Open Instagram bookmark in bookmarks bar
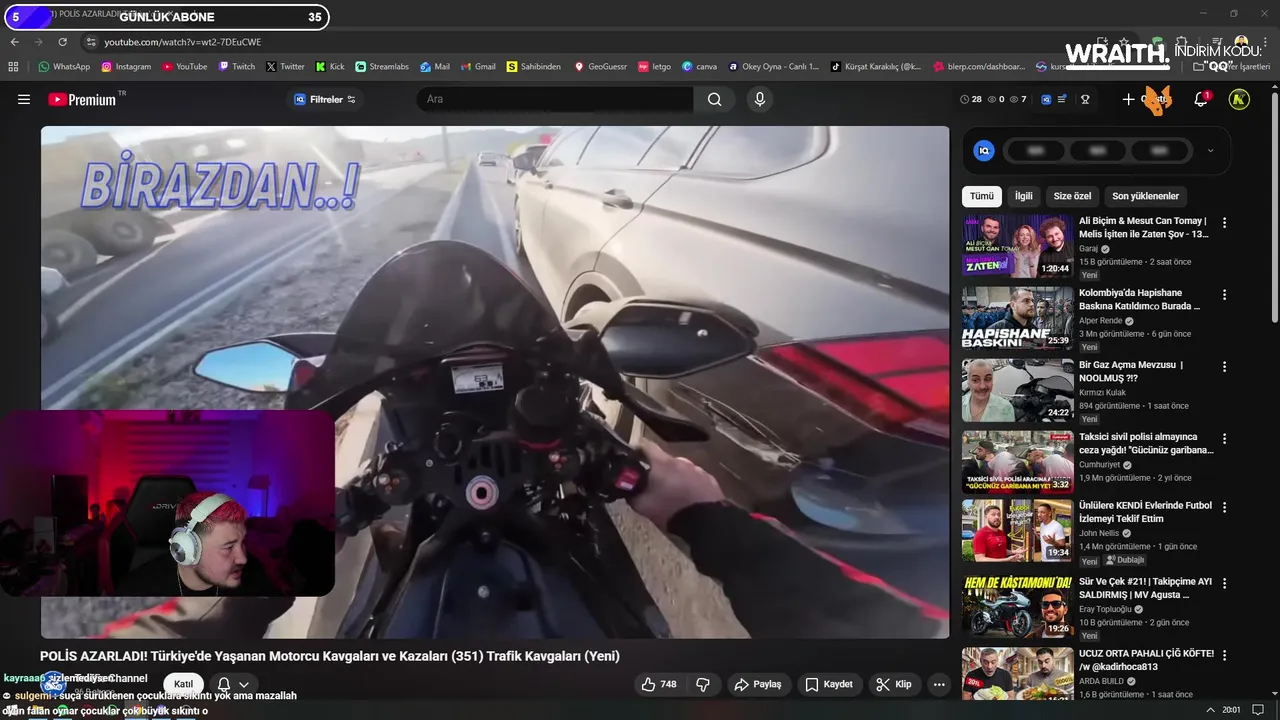The width and height of the screenshot is (1280, 720). coord(125,67)
